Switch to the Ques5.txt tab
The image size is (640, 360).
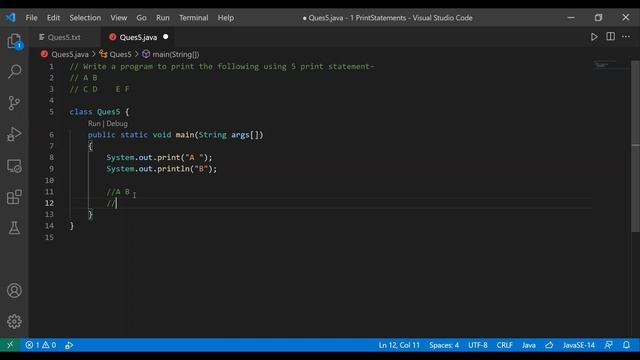tap(64, 37)
